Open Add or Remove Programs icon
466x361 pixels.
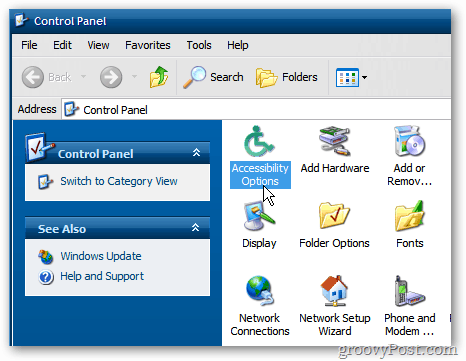click(410, 141)
